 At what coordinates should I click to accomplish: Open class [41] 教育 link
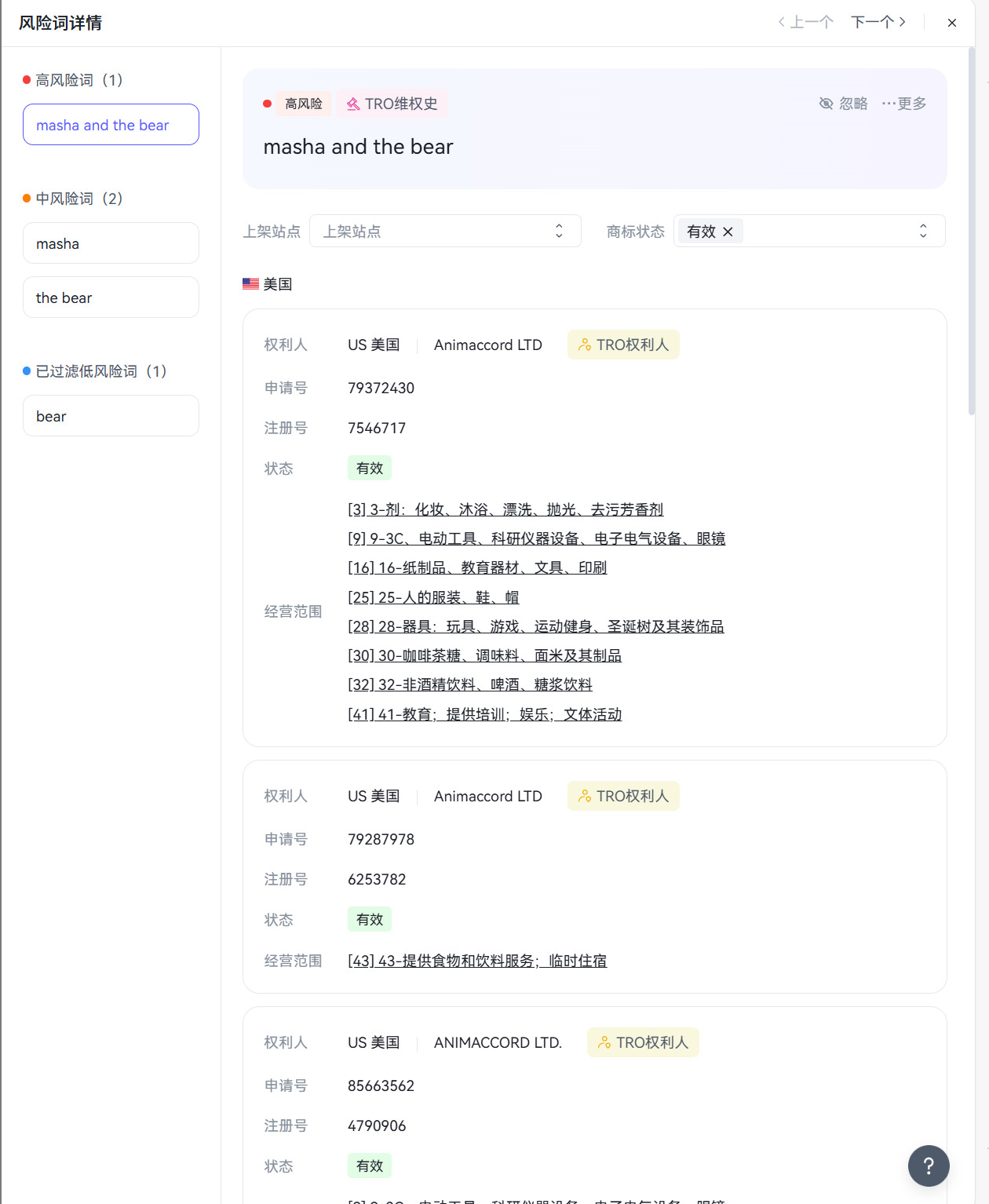(x=484, y=714)
